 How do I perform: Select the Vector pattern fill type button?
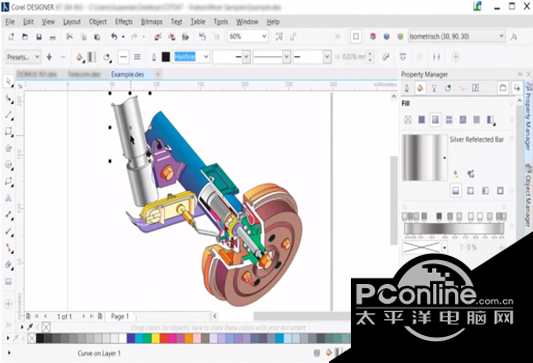point(449,120)
